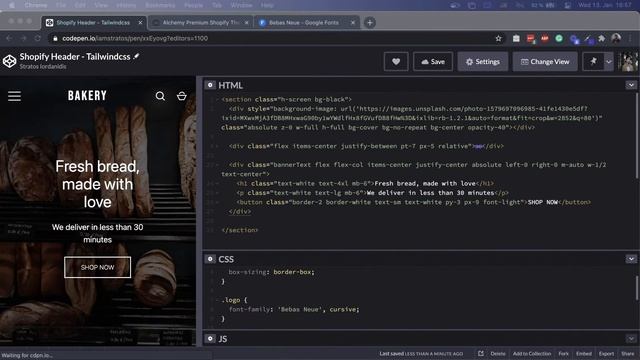This screenshot has width=640, height=360.
Task: Click Share in the footer bar
Action: [627, 353]
